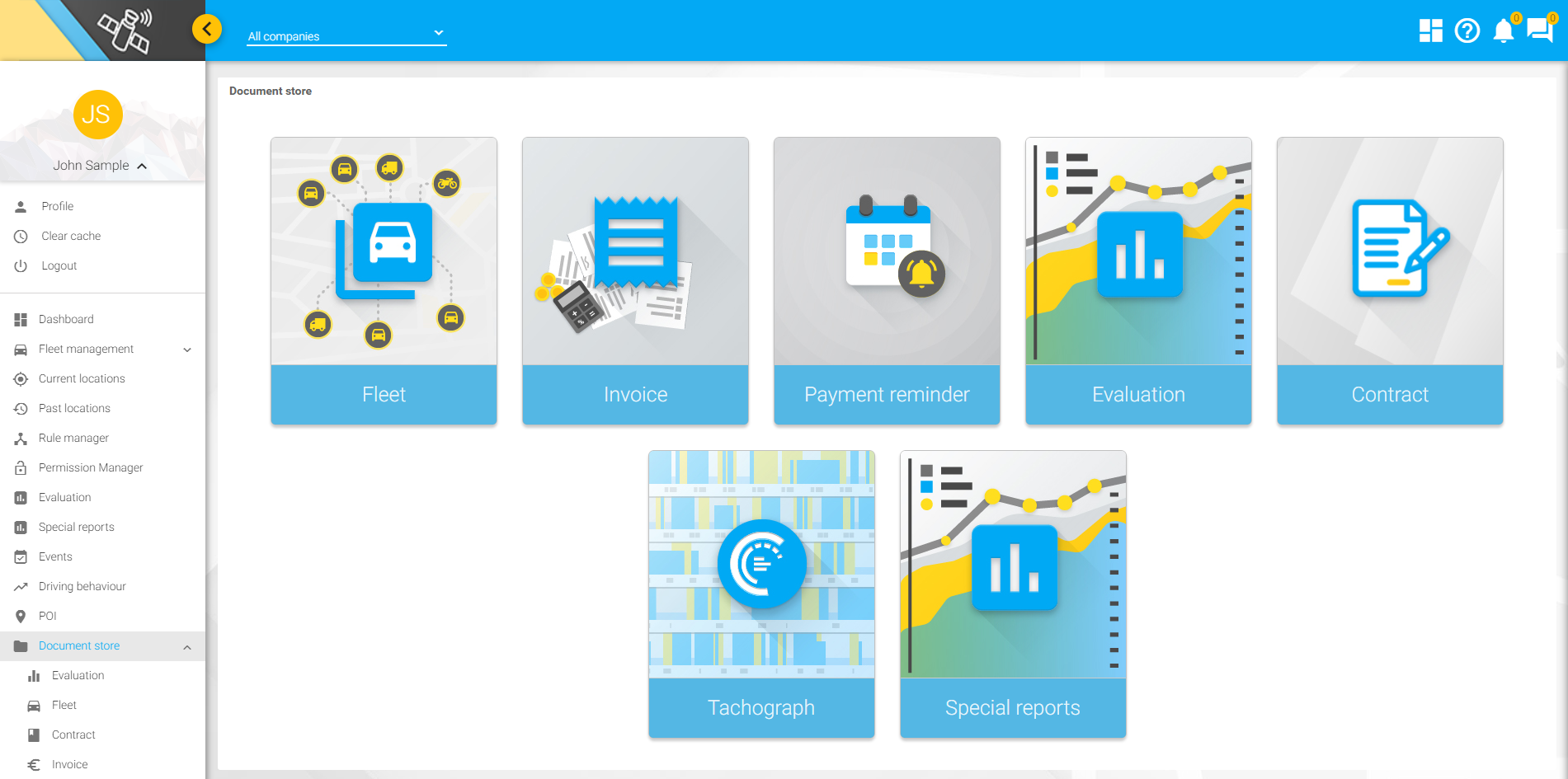1568x779 pixels.
Task: Click the dashboard grid icon in top bar
Action: (1430, 31)
